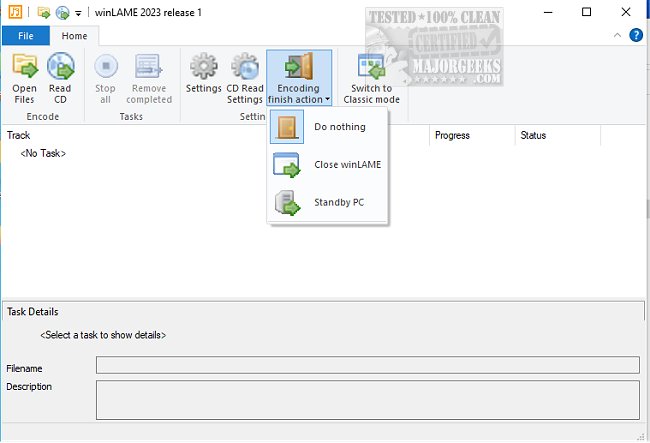Image resolution: width=650 pixels, height=443 pixels.
Task: Click the Status column header
Action: pyautogui.click(x=558, y=135)
